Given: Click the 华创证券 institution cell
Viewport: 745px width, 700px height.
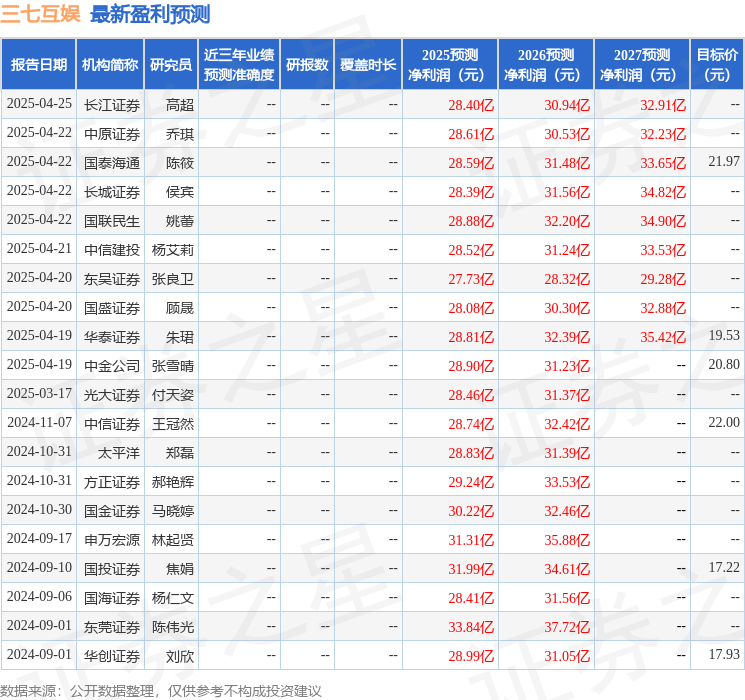Looking at the screenshot, I should 112,656.
